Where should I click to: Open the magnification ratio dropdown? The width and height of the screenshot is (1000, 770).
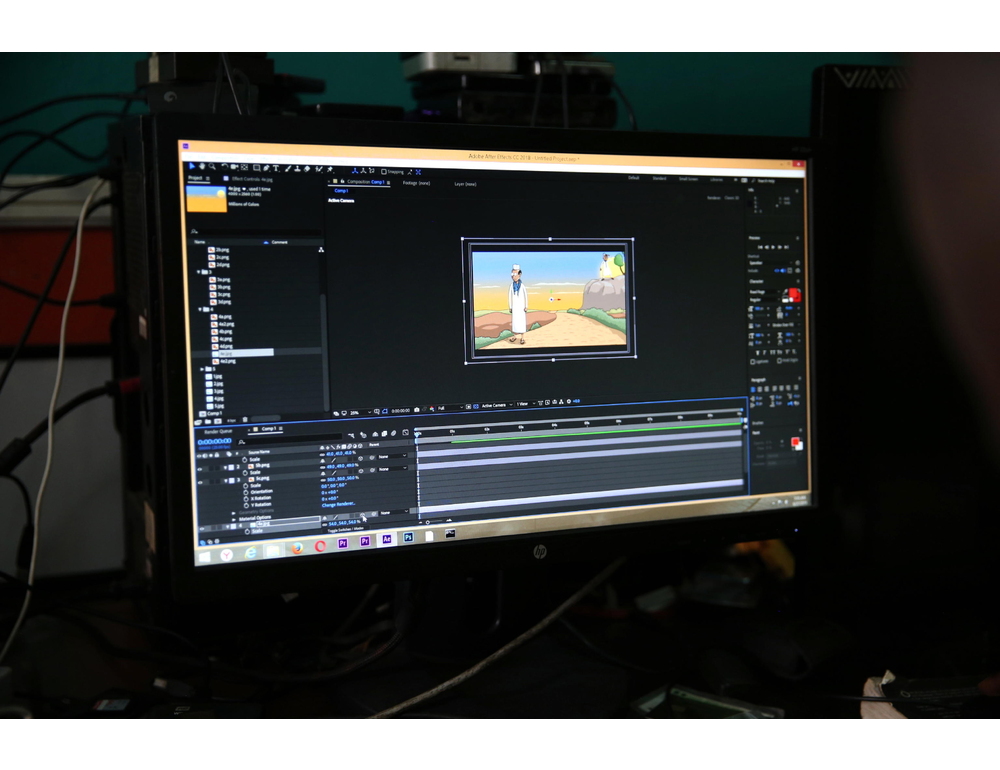coord(360,413)
